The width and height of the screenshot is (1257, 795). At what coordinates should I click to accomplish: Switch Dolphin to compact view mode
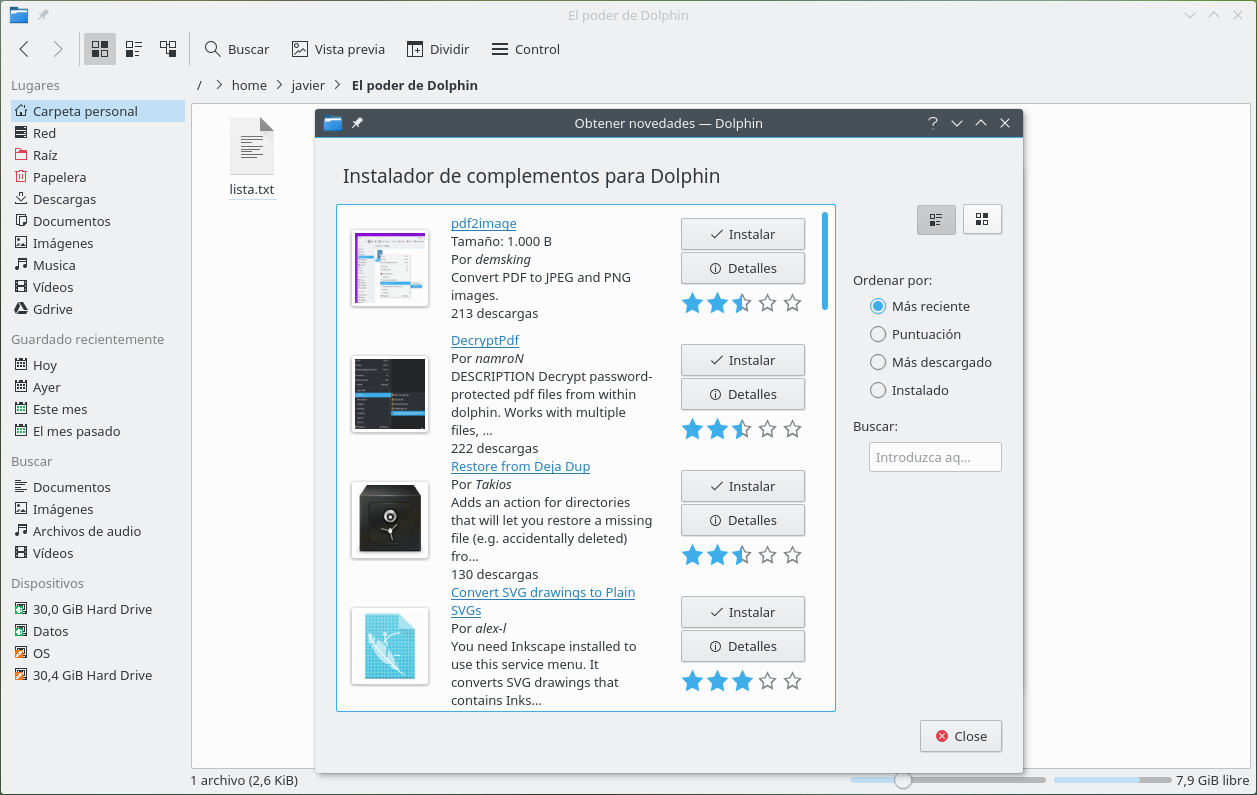click(134, 49)
